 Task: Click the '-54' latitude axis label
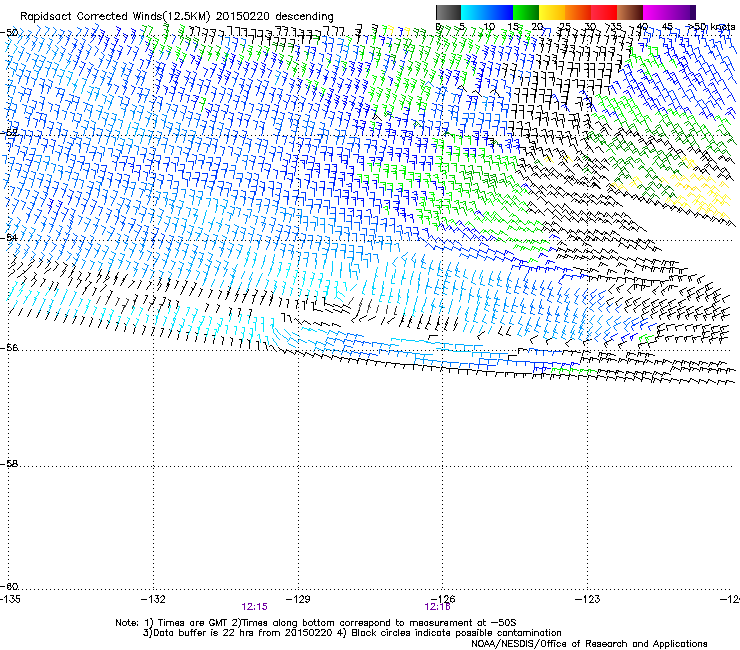pyautogui.click(x=9, y=237)
